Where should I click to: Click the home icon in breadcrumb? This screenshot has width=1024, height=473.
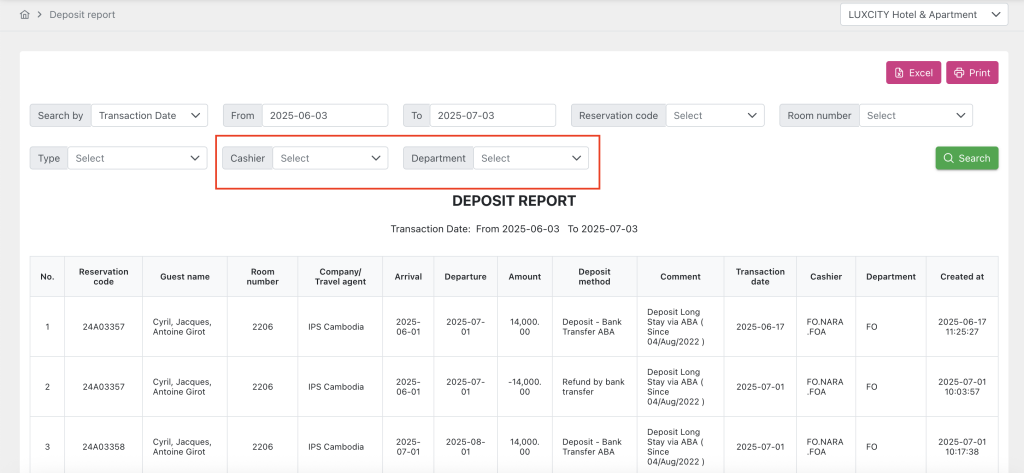[x=24, y=15]
